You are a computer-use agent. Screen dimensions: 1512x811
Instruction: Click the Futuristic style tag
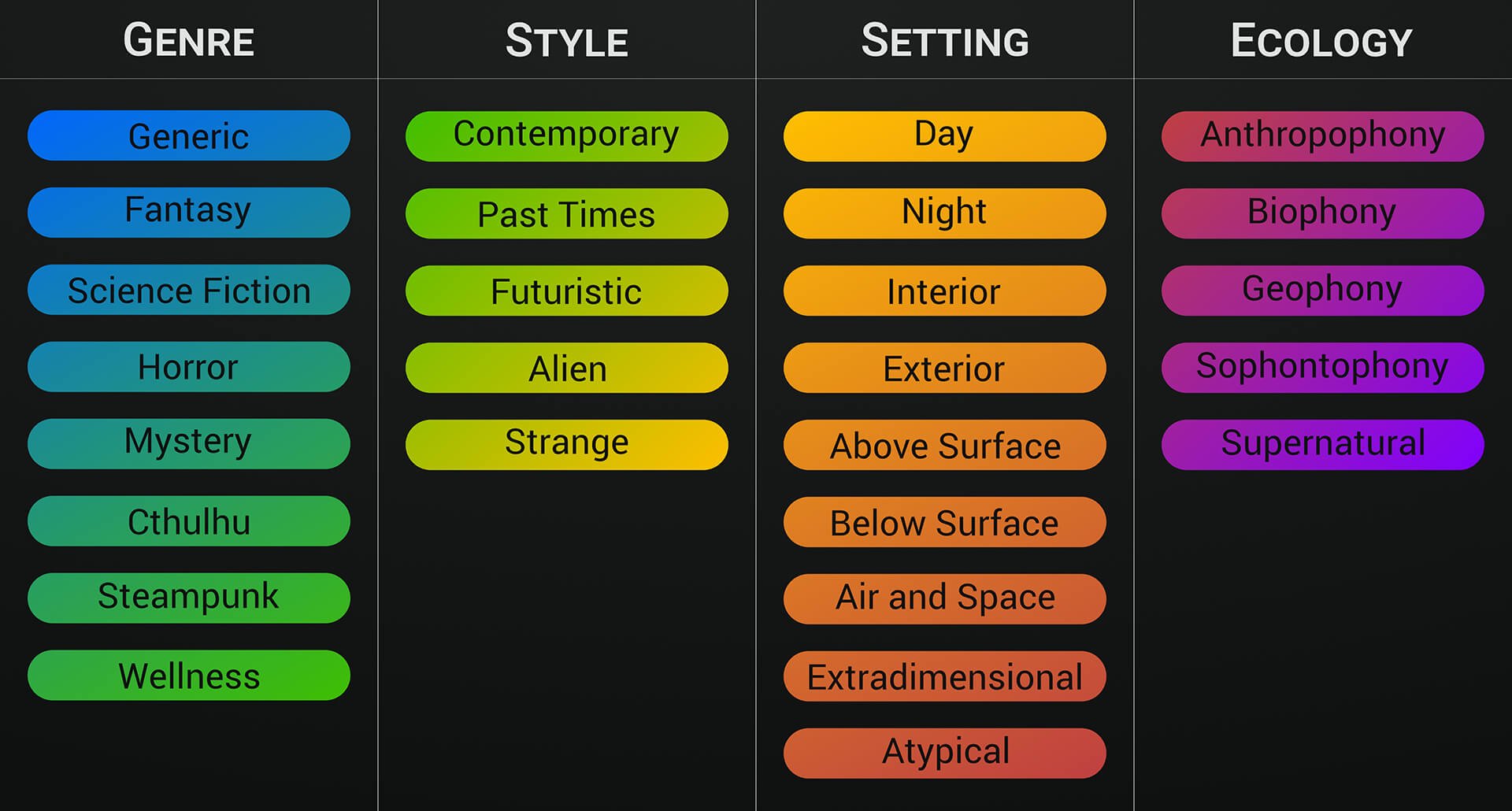click(x=567, y=291)
